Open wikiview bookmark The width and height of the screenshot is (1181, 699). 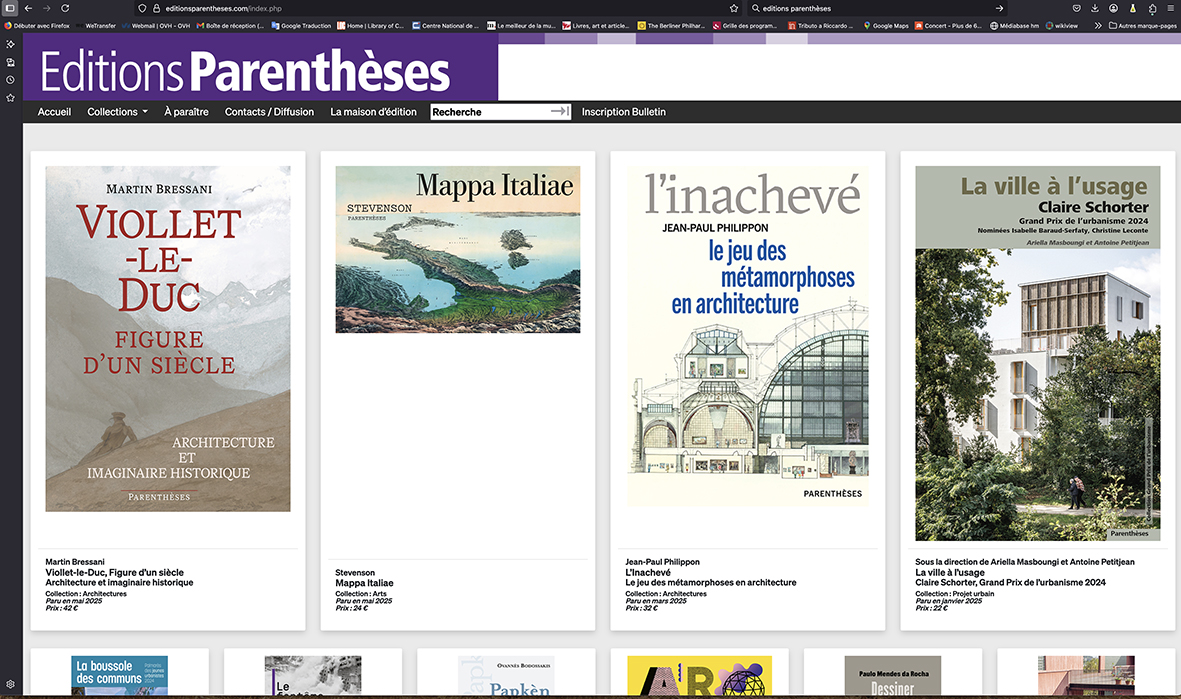pyautogui.click(x=1061, y=26)
